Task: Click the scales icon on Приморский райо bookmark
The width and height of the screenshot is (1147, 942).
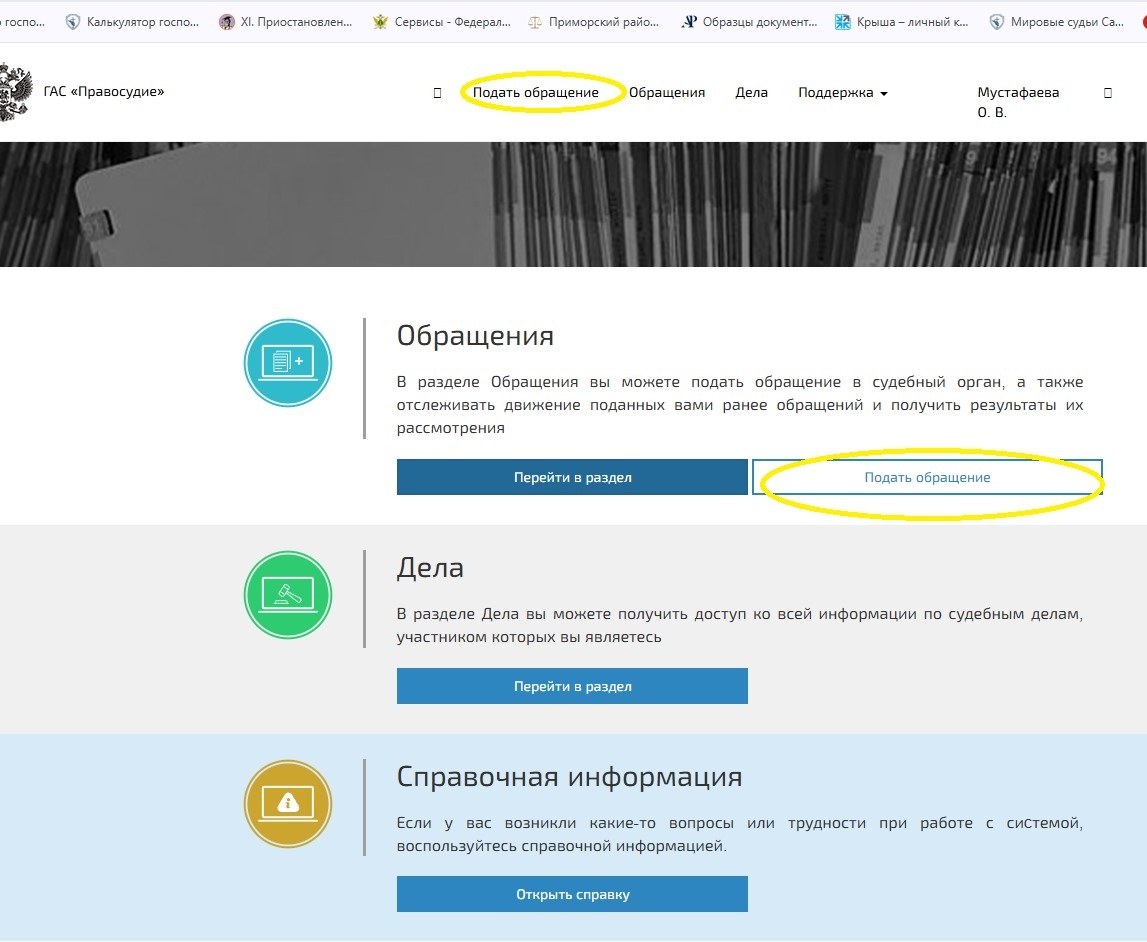Action: coord(534,20)
